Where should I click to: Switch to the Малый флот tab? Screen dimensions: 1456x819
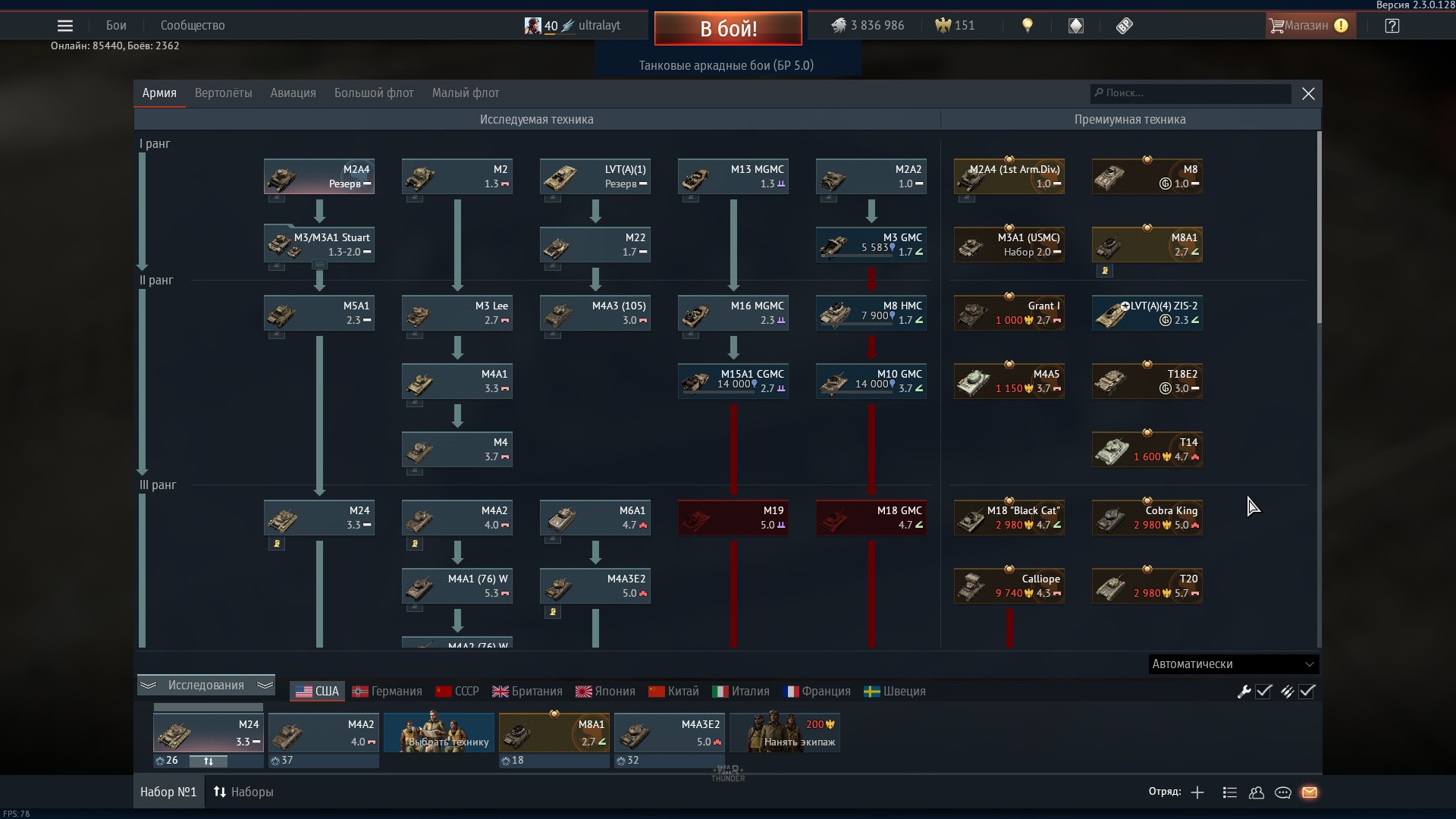(x=466, y=93)
